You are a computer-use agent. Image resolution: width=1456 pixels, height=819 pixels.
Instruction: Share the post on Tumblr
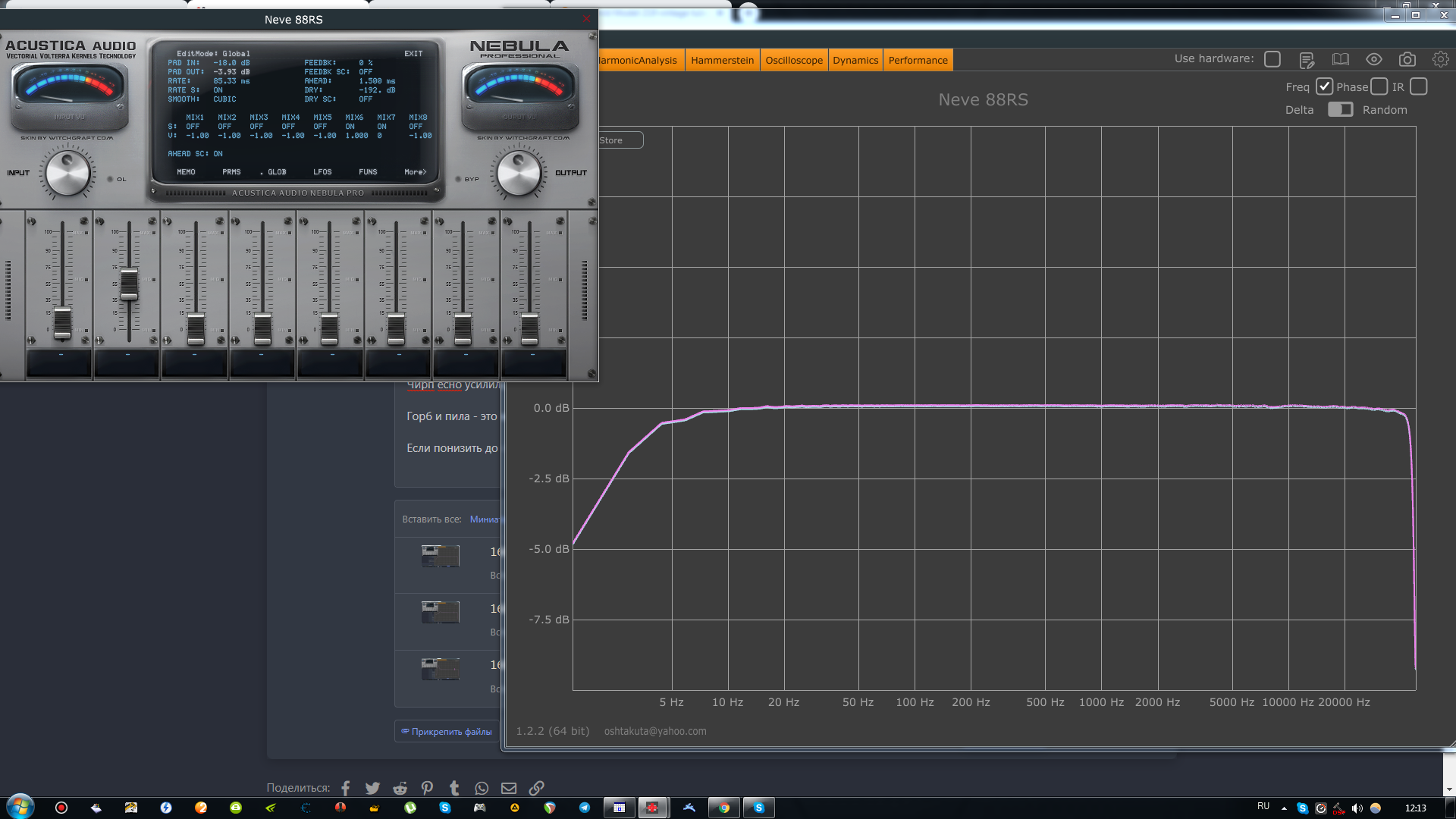(454, 788)
